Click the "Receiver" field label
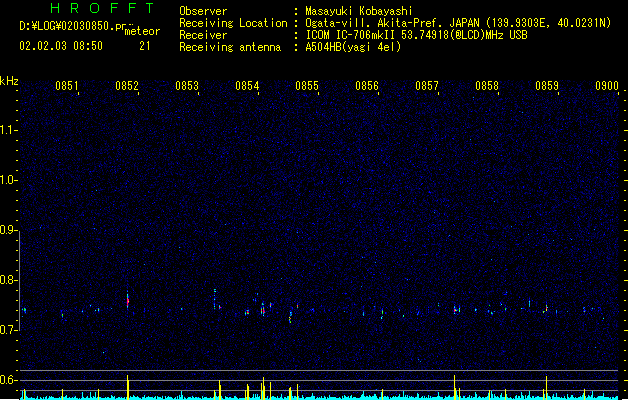629x400 pixels. pos(203,35)
